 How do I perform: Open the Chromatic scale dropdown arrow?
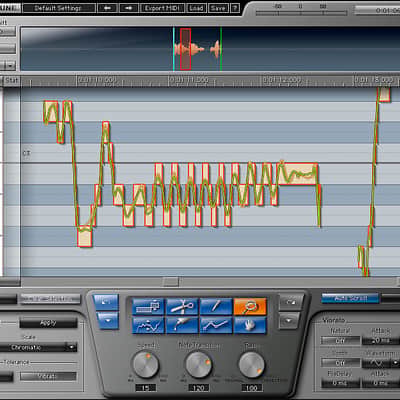point(71,348)
